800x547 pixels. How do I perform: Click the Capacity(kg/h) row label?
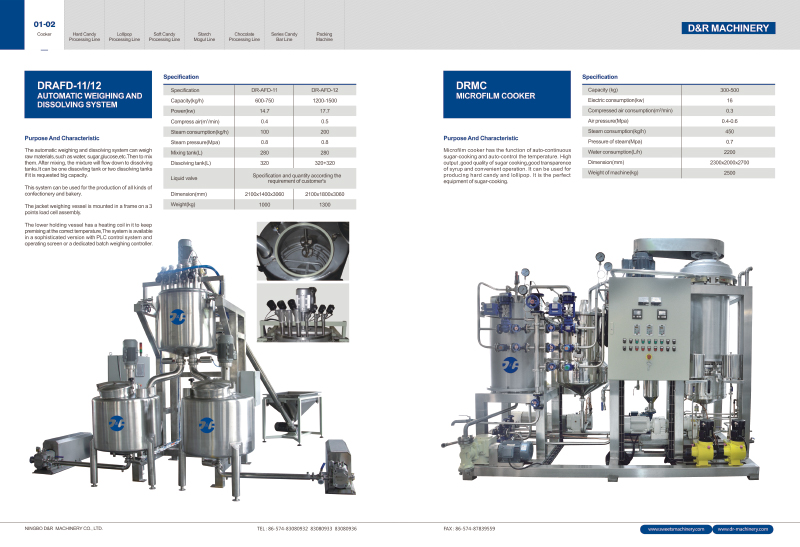(187, 101)
